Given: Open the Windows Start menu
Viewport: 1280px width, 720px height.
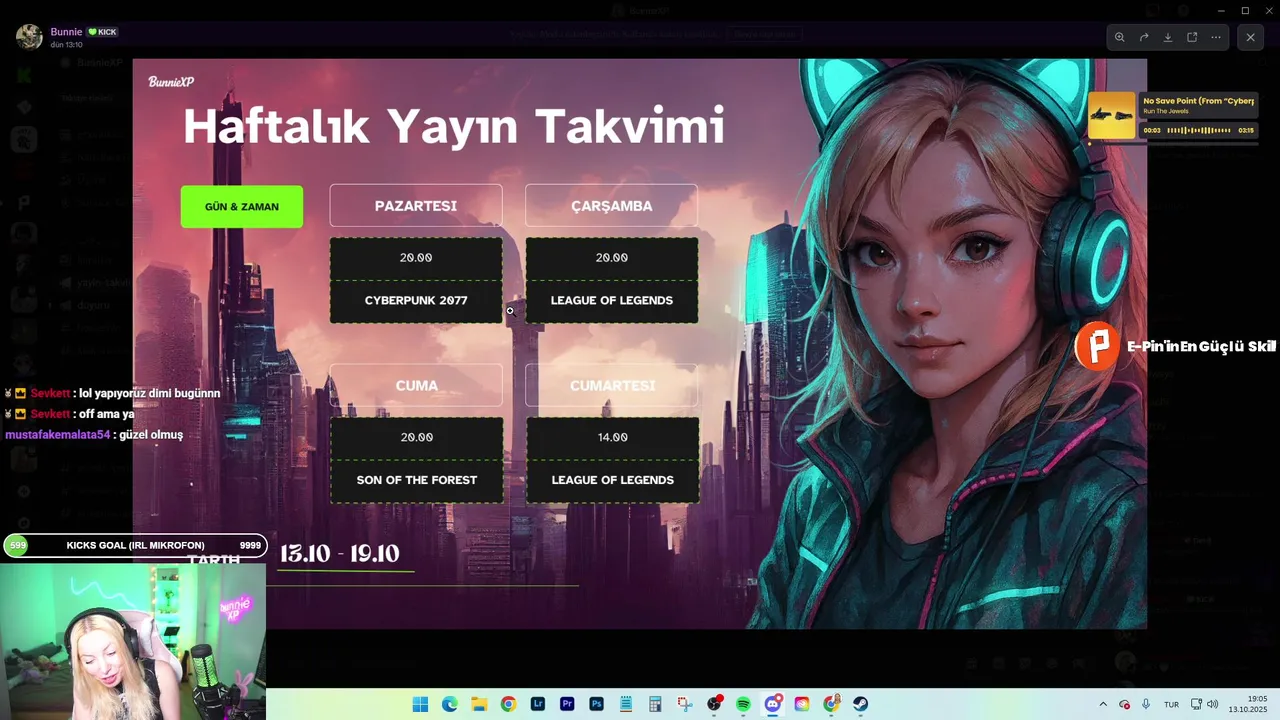Looking at the screenshot, I should pyautogui.click(x=420, y=704).
